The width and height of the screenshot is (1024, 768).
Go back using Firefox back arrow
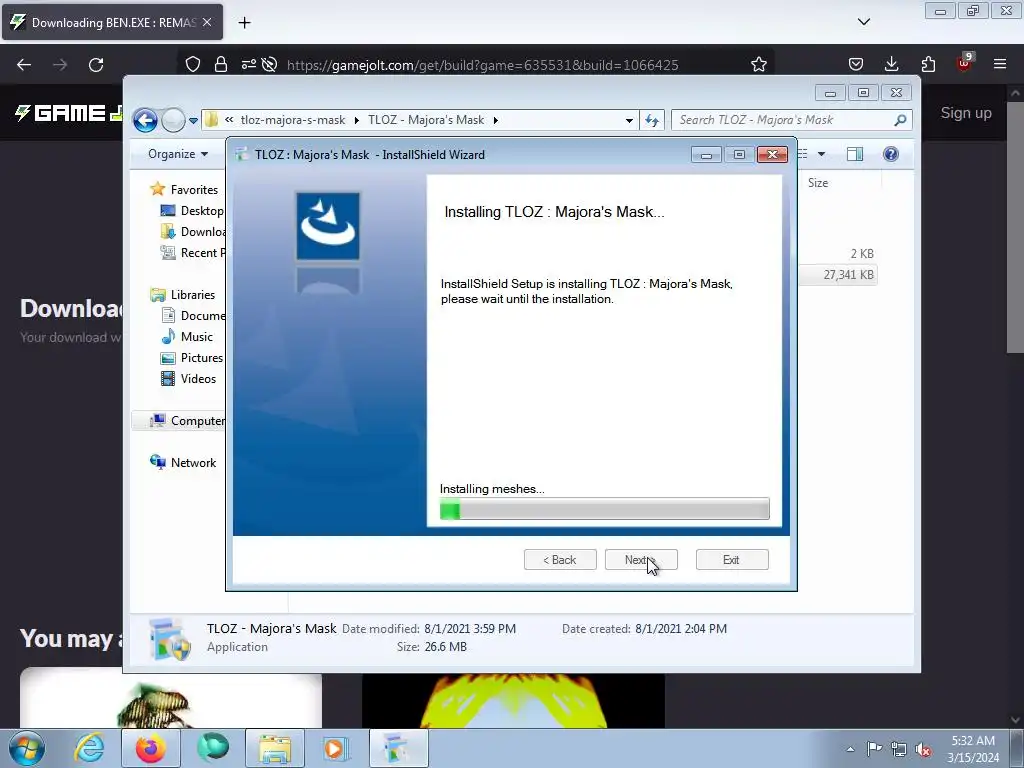coord(24,65)
